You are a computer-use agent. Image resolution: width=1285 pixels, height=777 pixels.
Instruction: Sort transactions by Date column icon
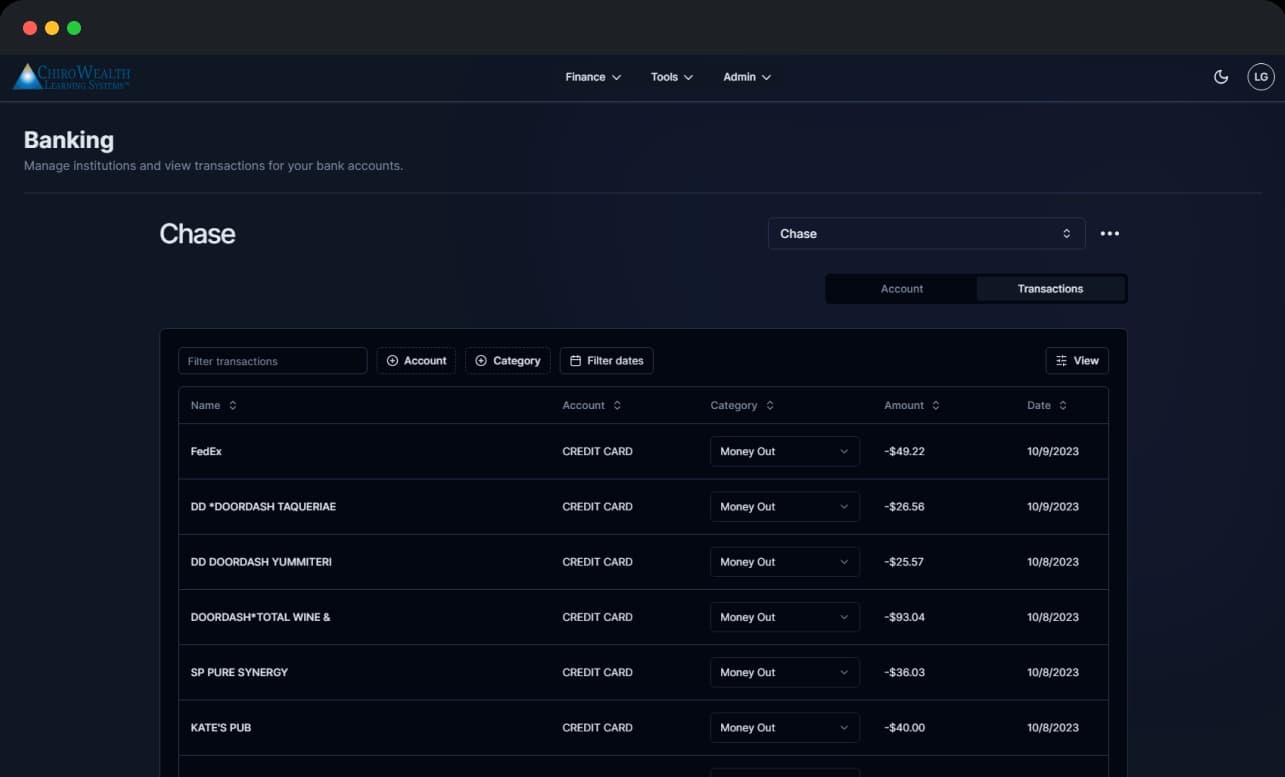[1063, 406]
